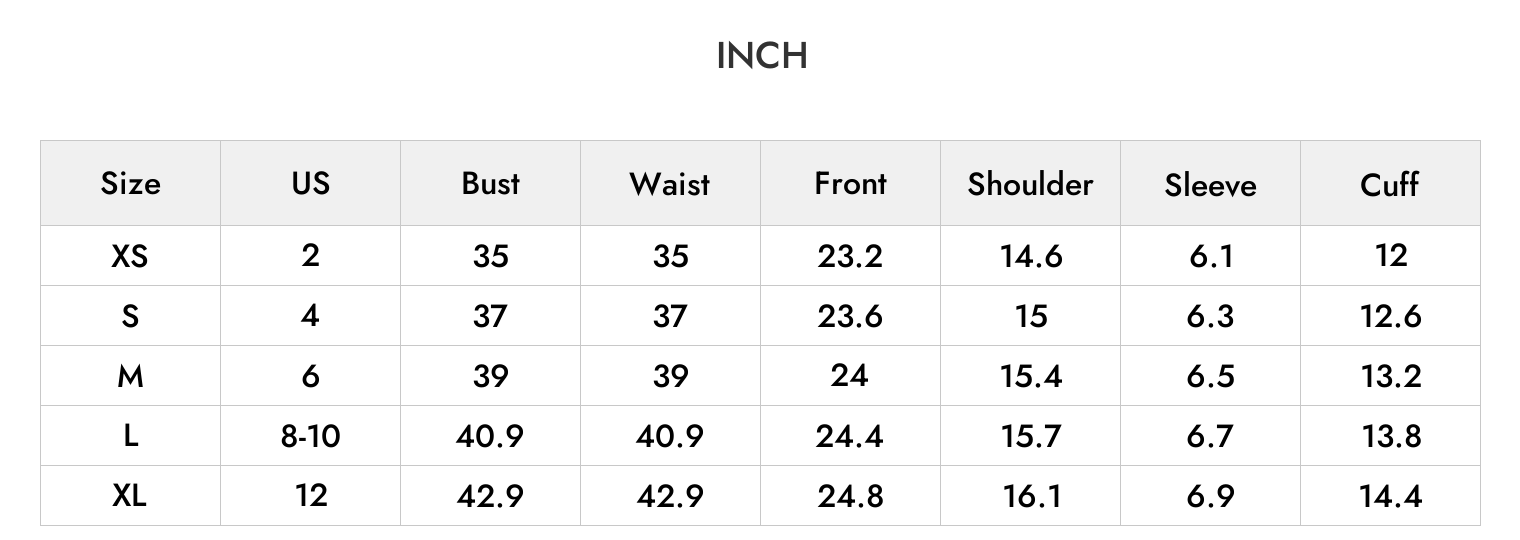Click the Shoulder column header
Screen dimensions: 1520x540
point(1030,183)
